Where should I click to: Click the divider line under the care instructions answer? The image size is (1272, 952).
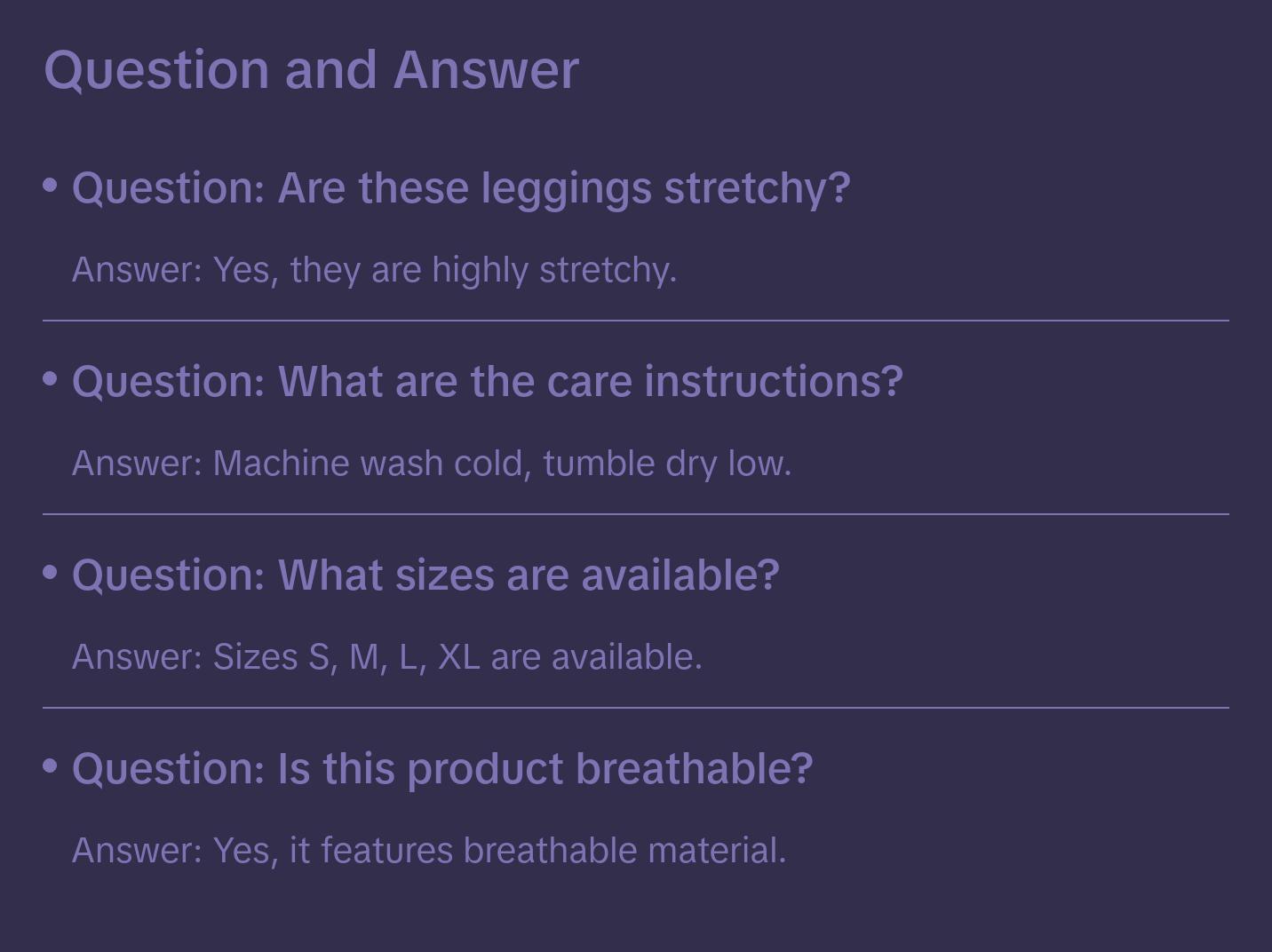[636, 514]
